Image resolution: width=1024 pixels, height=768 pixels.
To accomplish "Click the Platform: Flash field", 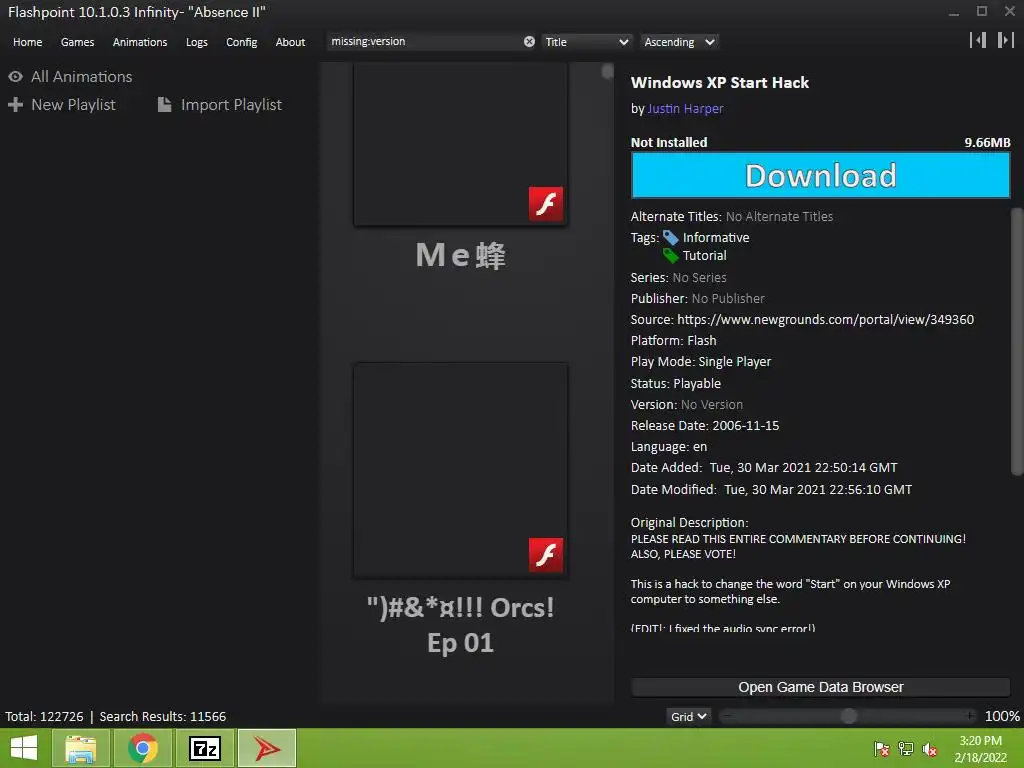I will tap(673, 340).
